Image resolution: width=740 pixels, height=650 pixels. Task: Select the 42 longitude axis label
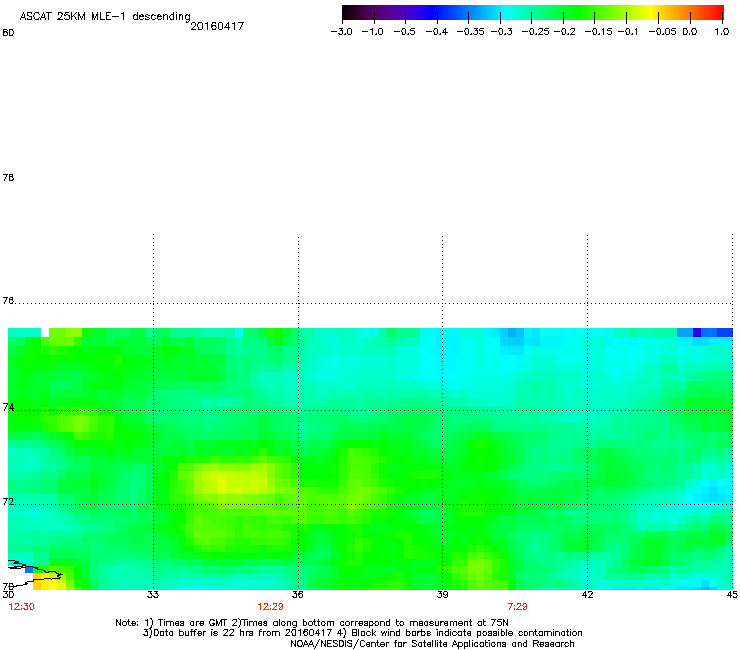click(x=587, y=595)
